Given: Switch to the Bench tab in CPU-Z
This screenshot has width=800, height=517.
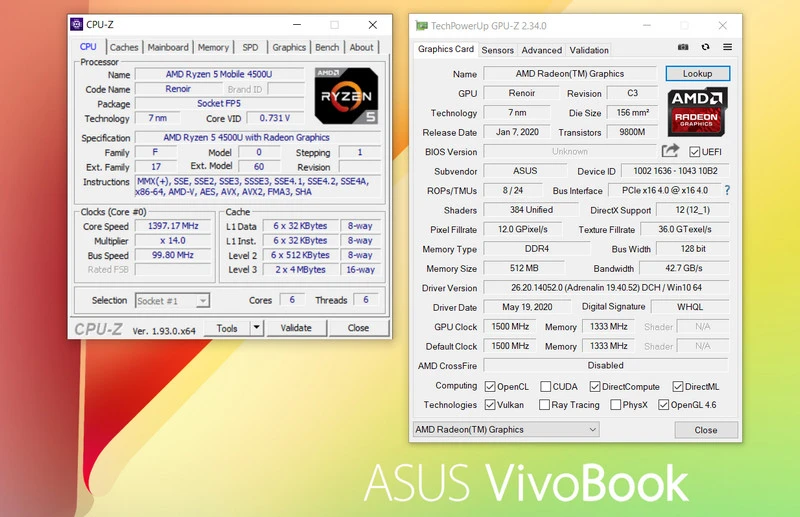Looking at the screenshot, I should tap(327, 47).
